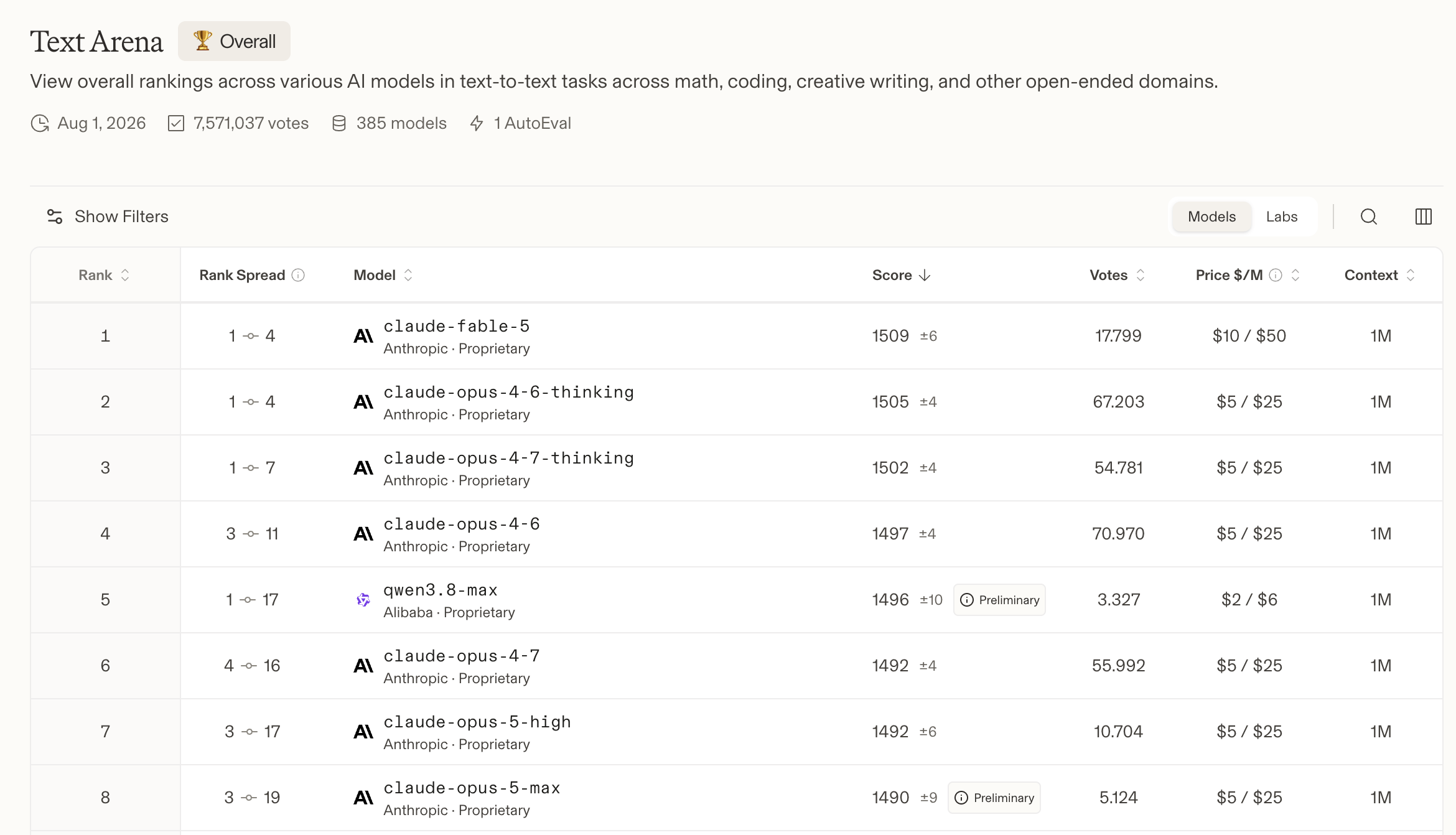This screenshot has width=1456, height=835.
Task: Click the trophy icon in Overall badge
Action: coord(202,41)
